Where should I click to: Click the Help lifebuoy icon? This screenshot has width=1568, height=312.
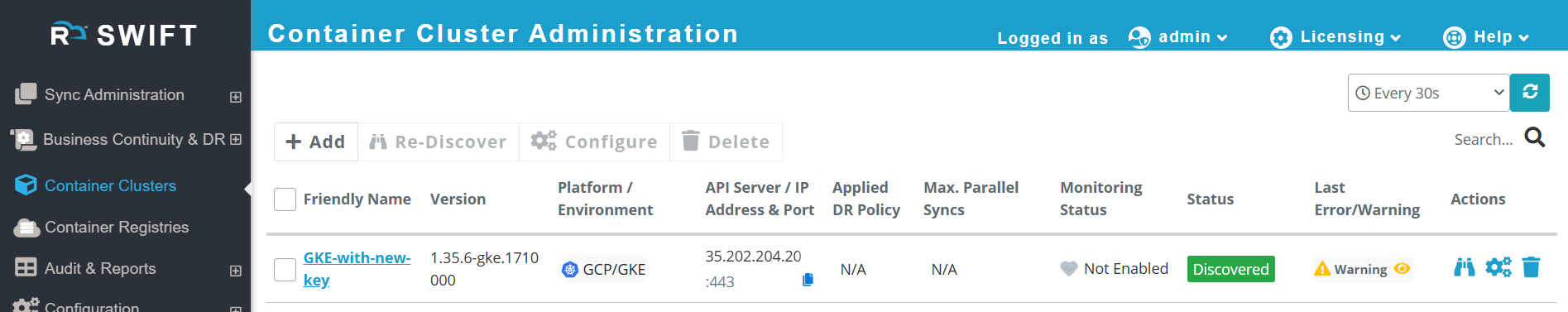[1455, 38]
